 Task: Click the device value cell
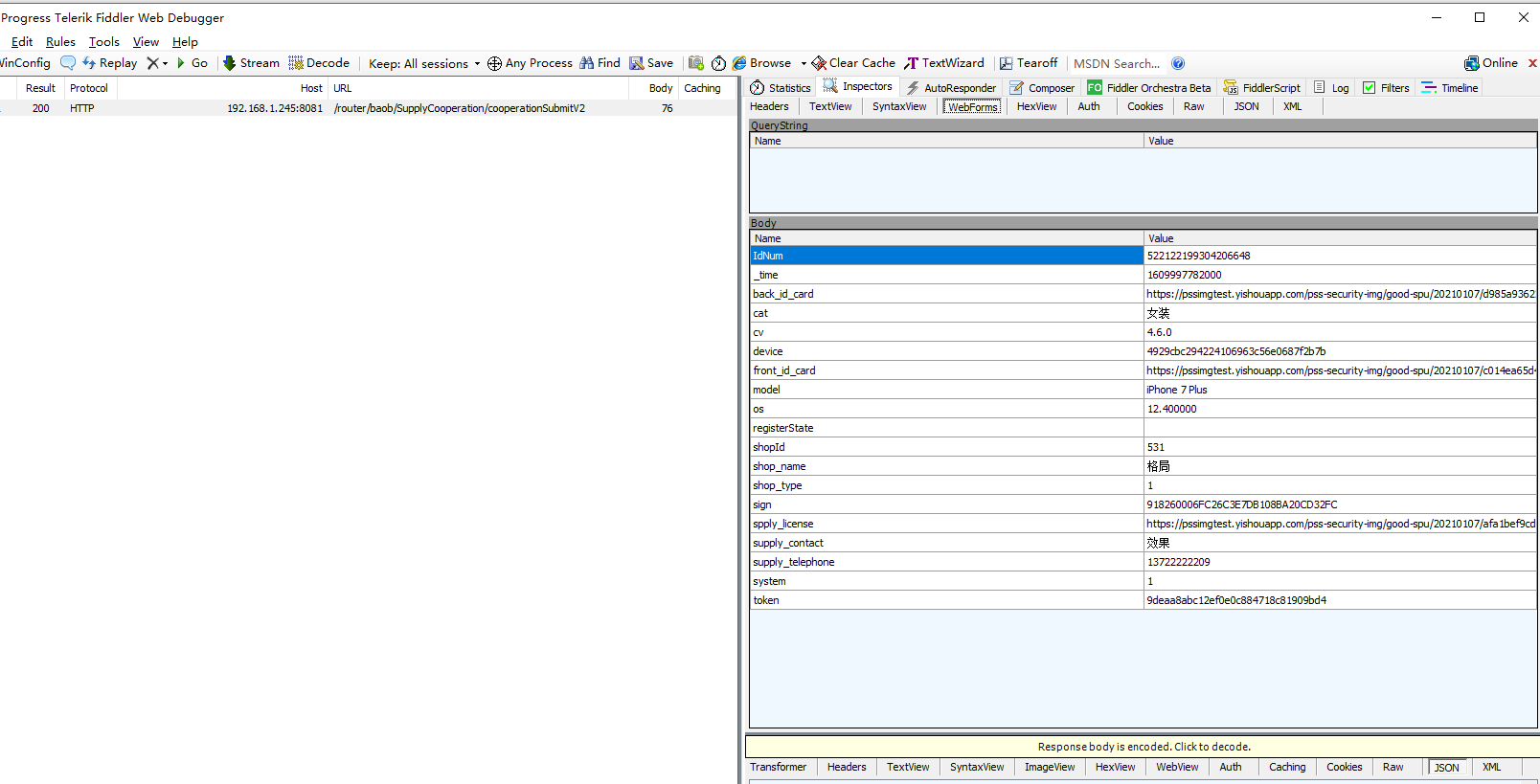click(1340, 351)
